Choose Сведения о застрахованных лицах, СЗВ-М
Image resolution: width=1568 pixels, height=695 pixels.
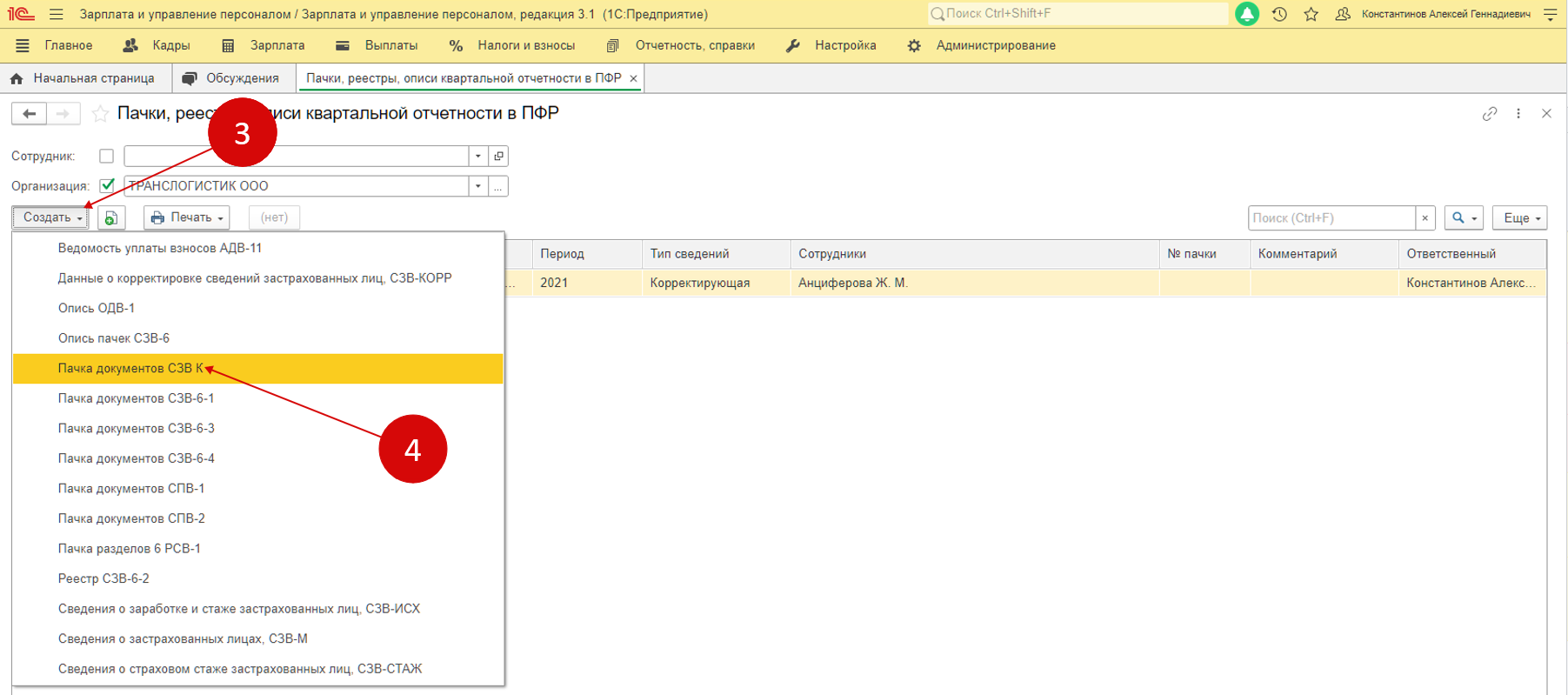click(183, 638)
